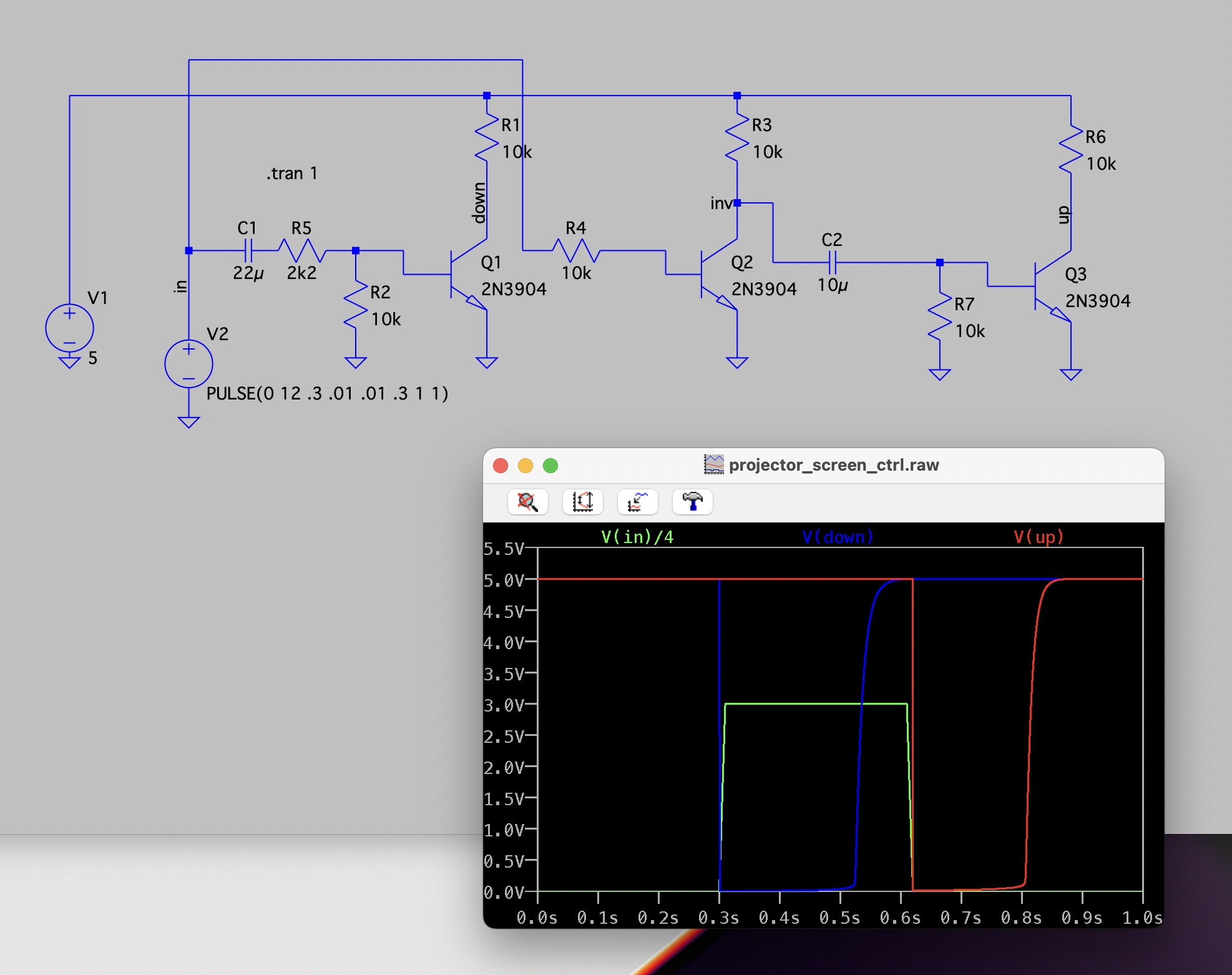Click voltage source V1 symbol
The image size is (1232, 975).
69,328
